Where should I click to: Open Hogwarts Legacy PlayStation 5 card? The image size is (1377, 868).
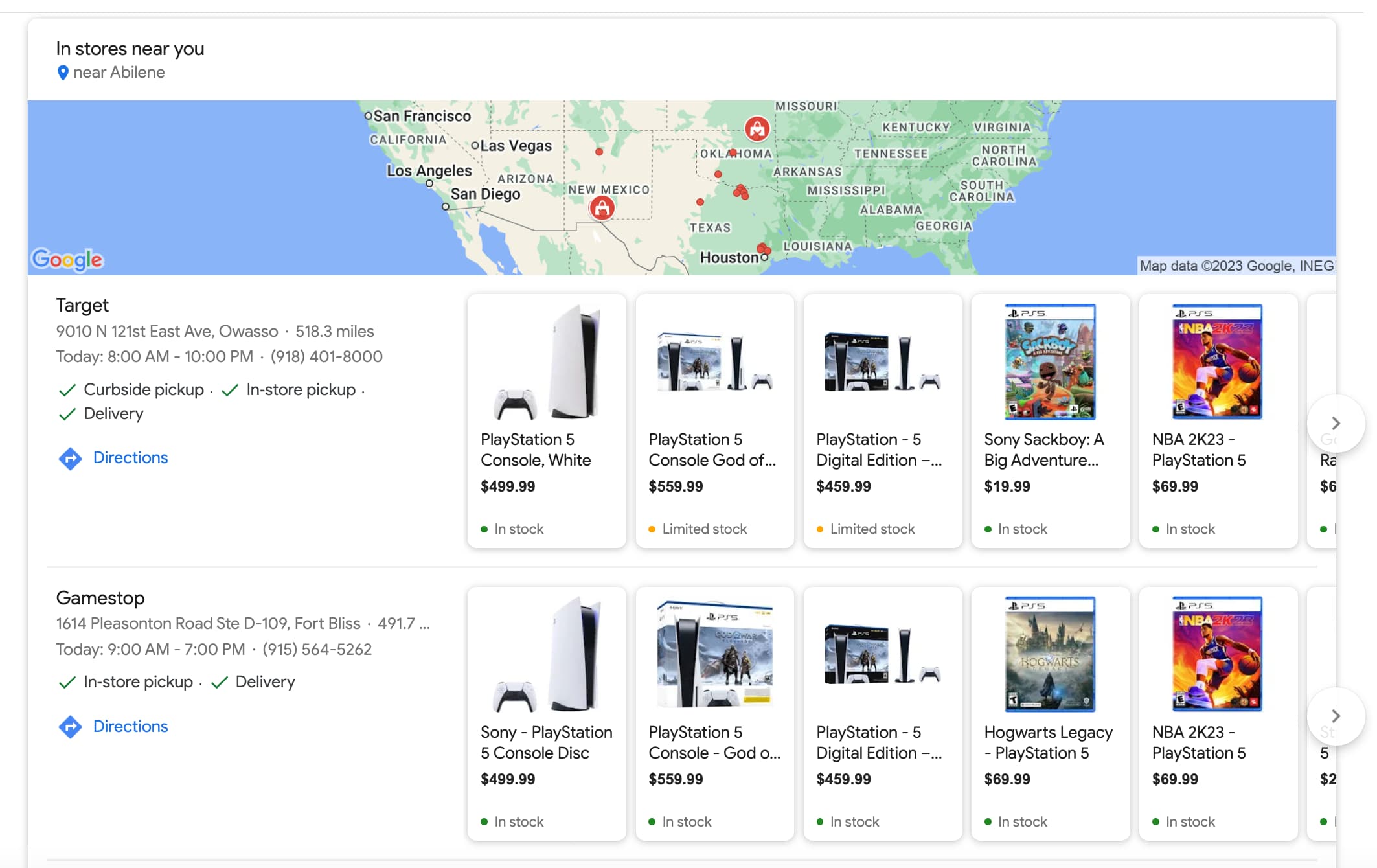1050,714
